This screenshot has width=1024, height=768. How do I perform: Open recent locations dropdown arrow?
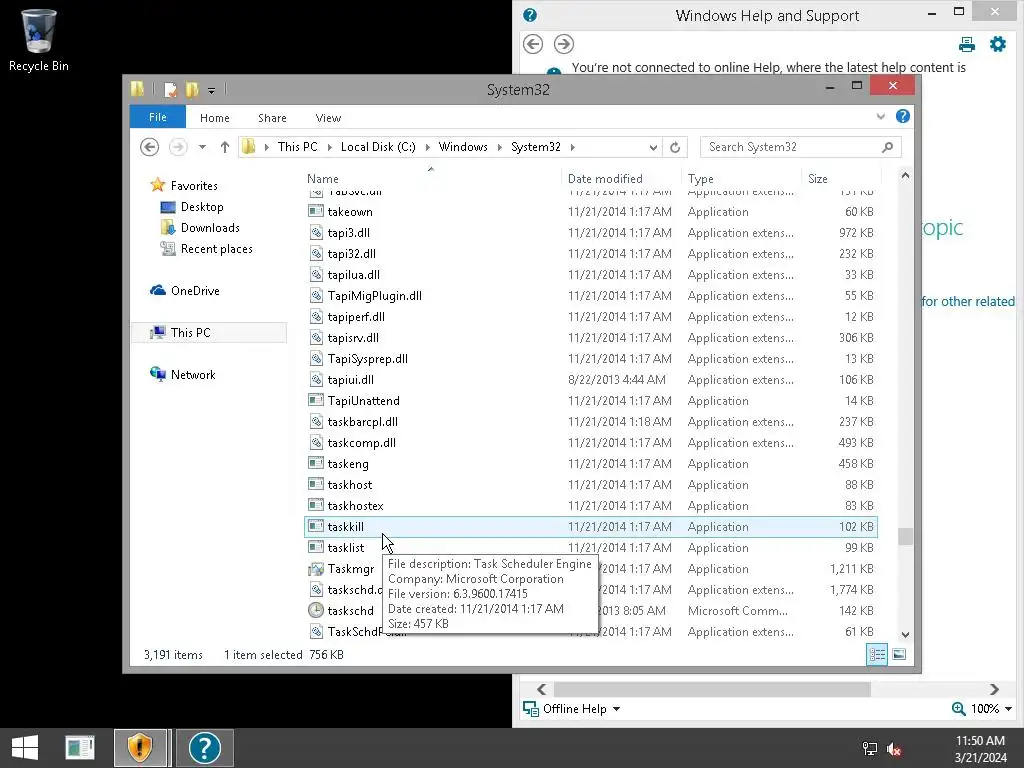click(x=202, y=147)
